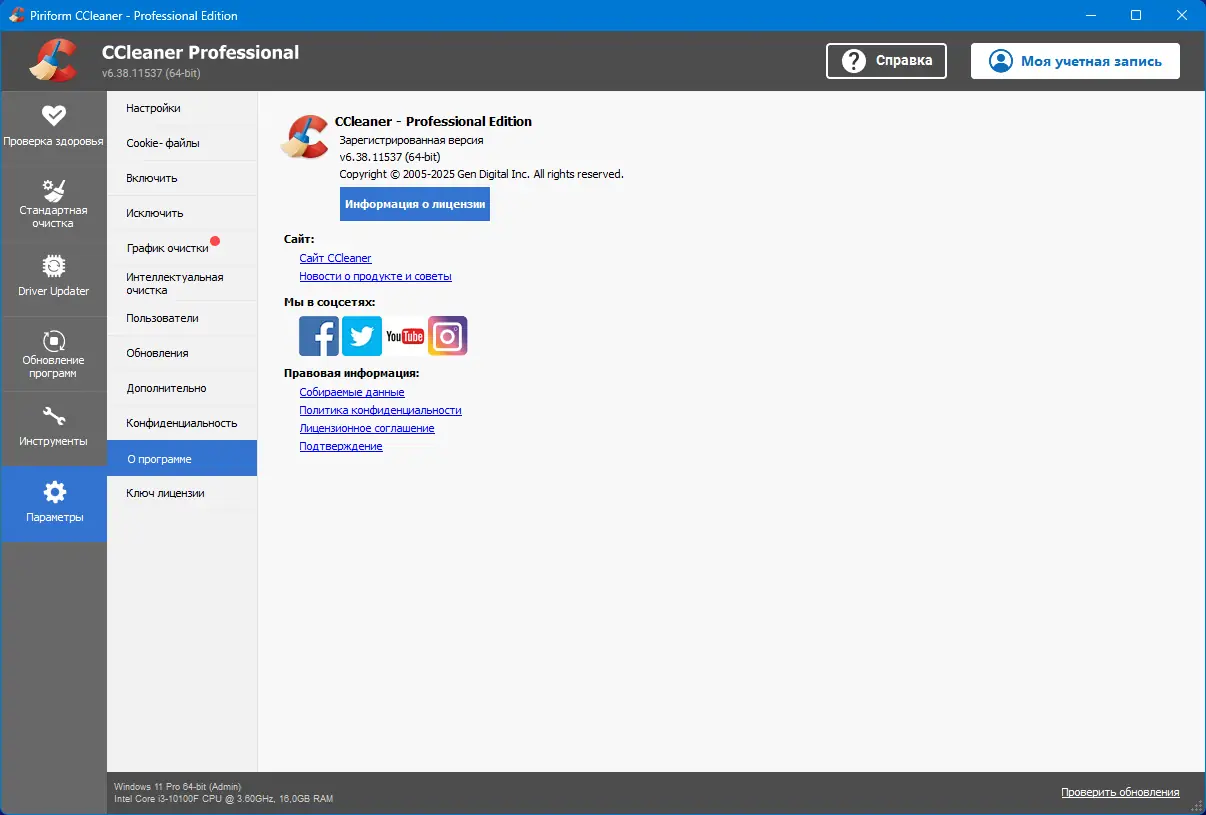Image resolution: width=1206 pixels, height=815 pixels.
Task: Click the version text v6.38.11537 in header
Action: click(151, 74)
